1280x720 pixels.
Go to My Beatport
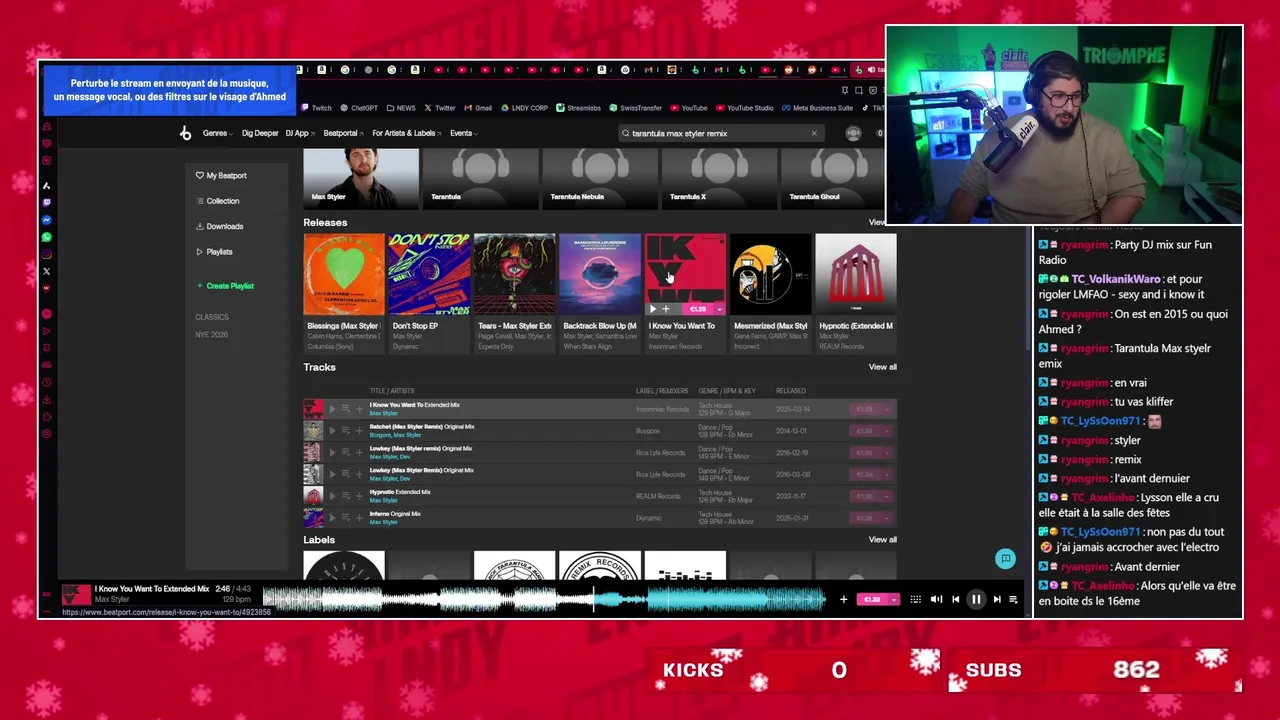(221, 175)
